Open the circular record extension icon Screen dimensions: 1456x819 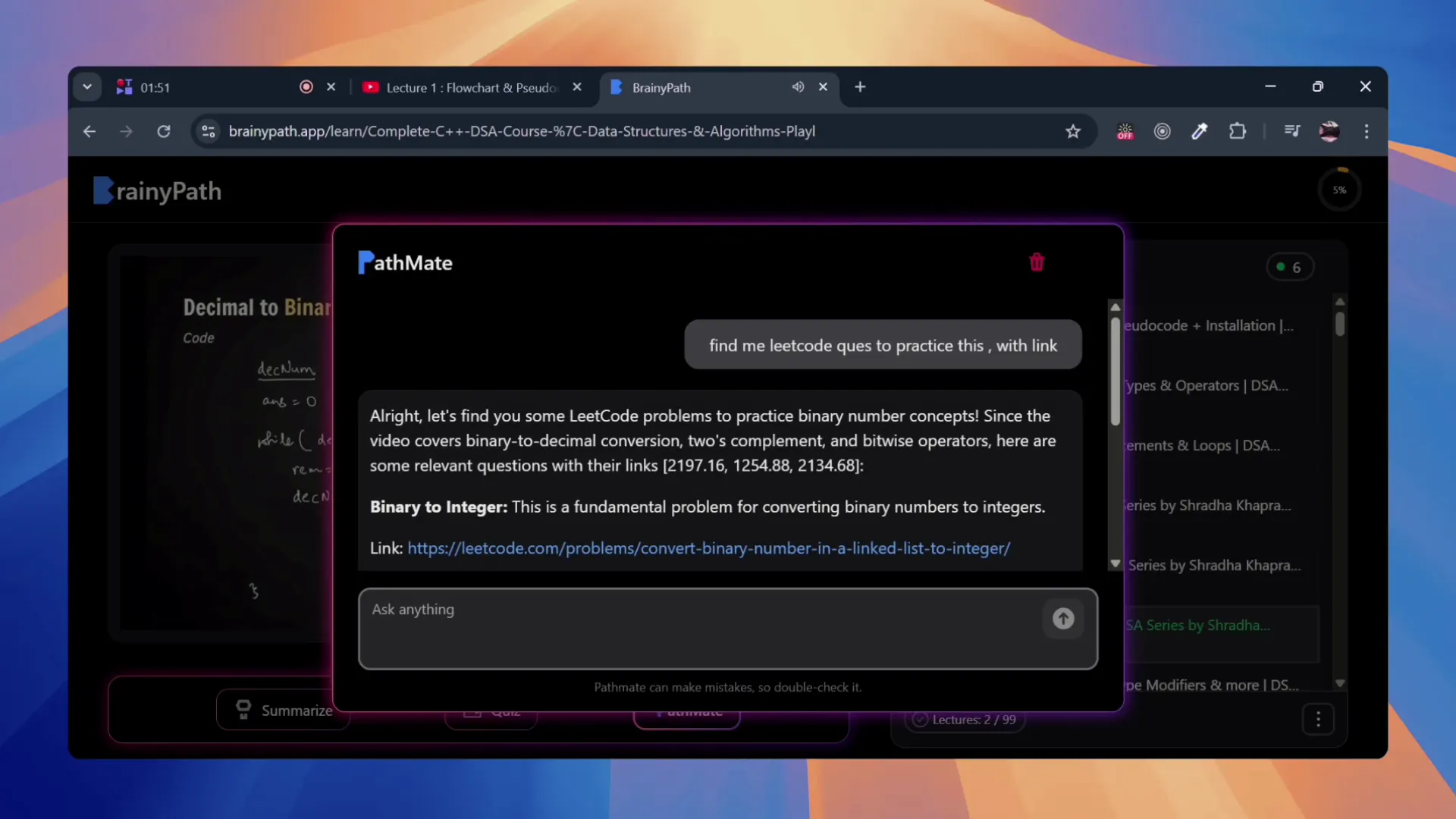pos(1162,131)
